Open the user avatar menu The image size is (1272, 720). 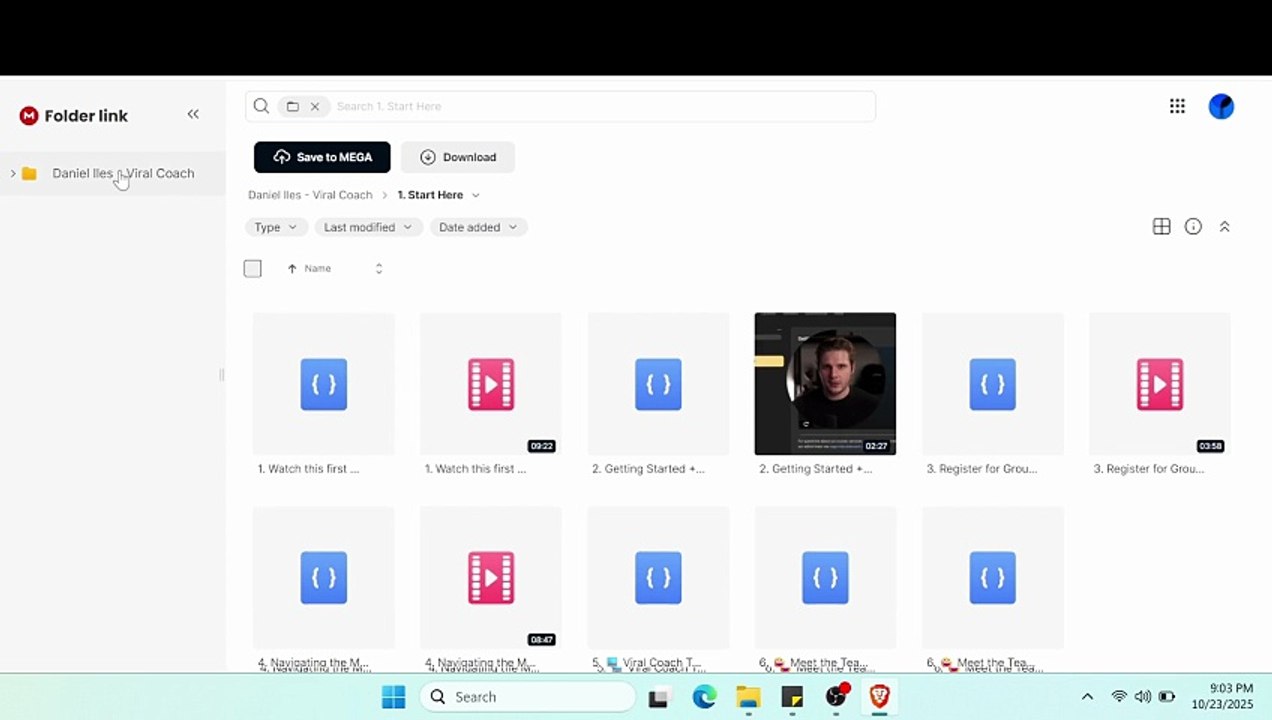(1221, 106)
